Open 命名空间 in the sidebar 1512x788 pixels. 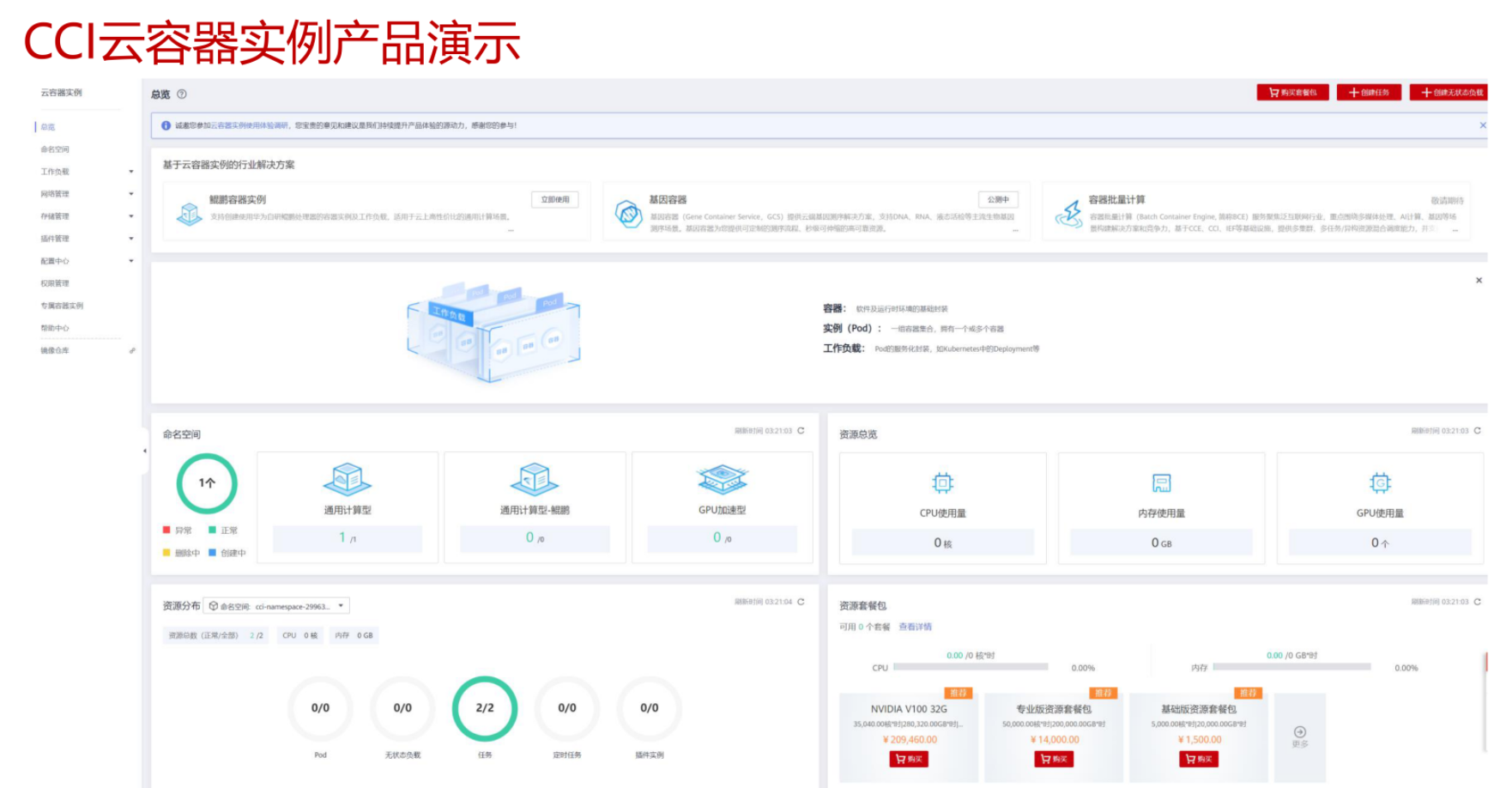coord(55,149)
